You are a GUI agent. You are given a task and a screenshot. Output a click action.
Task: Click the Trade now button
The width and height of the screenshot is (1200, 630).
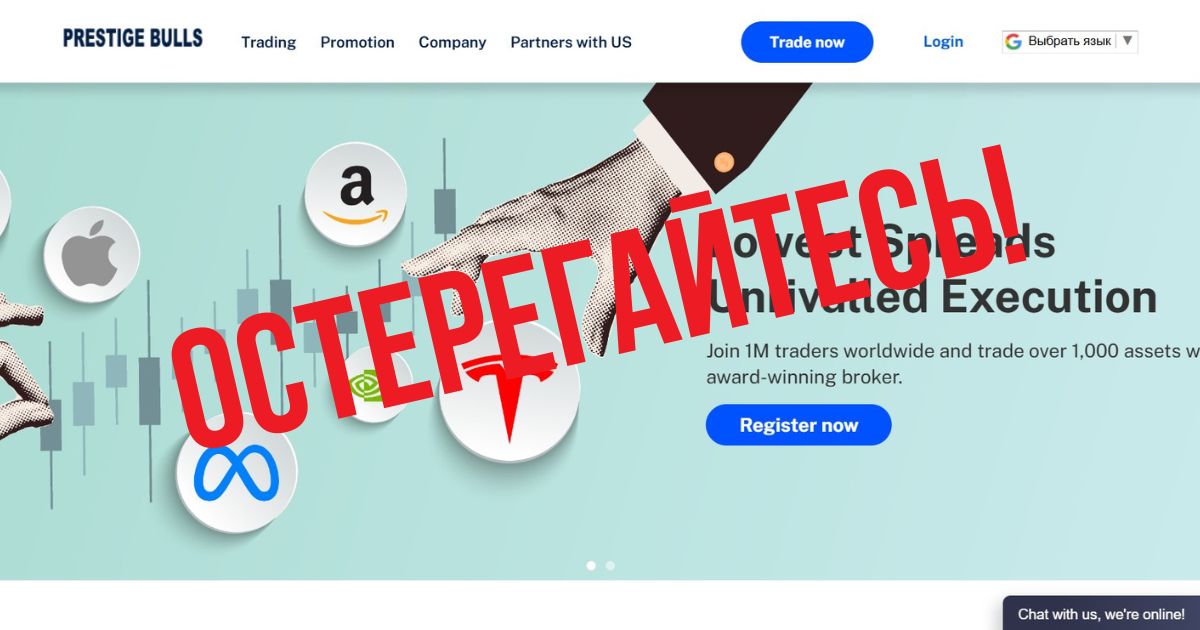click(x=807, y=42)
